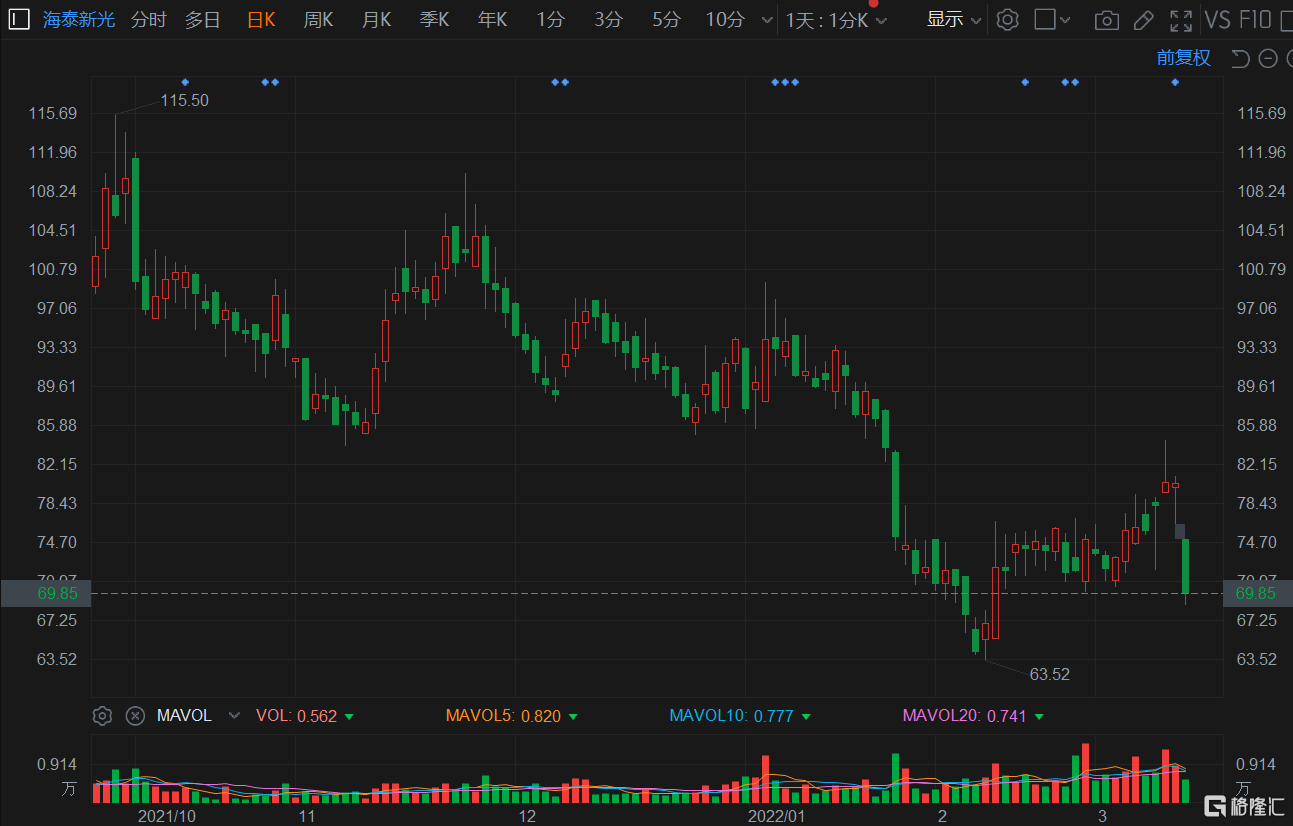
Task: Switch to the 季K tab
Action: 434,19
